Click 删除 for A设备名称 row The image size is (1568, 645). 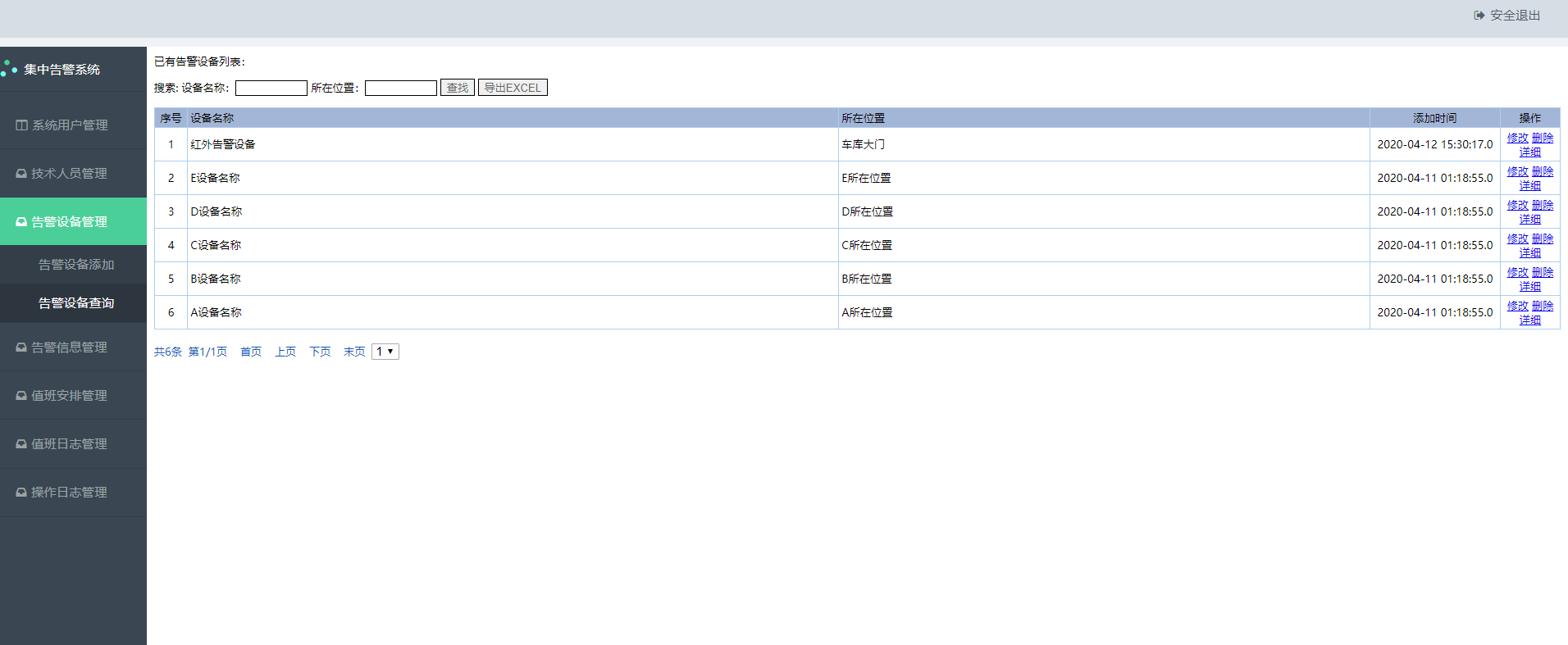pos(1543,306)
